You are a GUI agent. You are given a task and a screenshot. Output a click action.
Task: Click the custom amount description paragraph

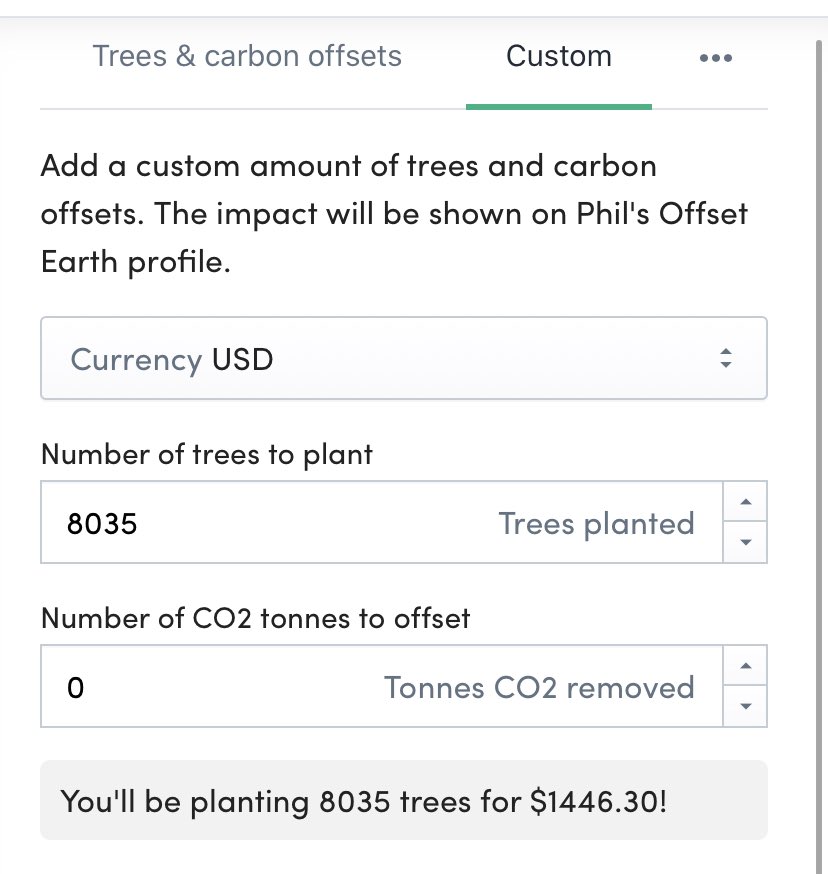pyautogui.click(x=393, y=213)
